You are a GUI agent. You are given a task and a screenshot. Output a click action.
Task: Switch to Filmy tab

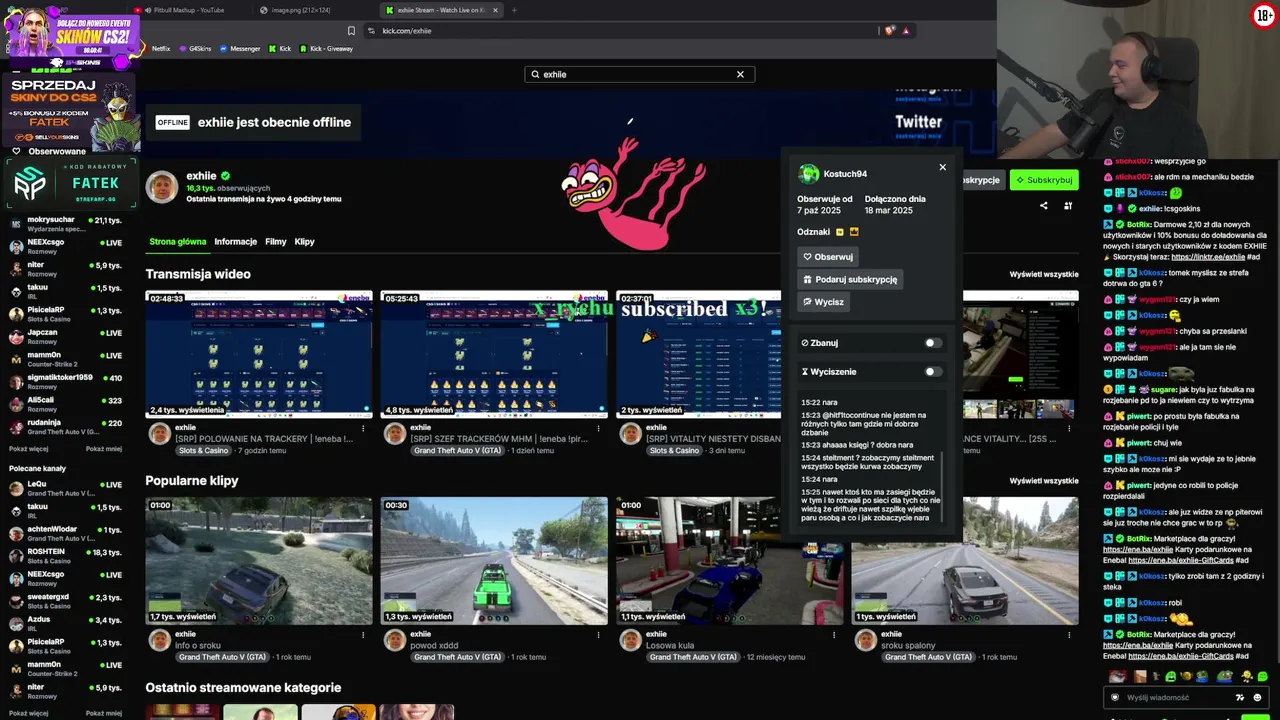click(x=275, y=242)
